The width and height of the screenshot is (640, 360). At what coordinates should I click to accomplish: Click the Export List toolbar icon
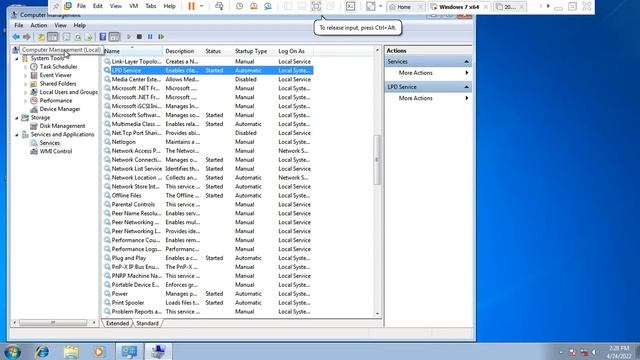[89, 37]
